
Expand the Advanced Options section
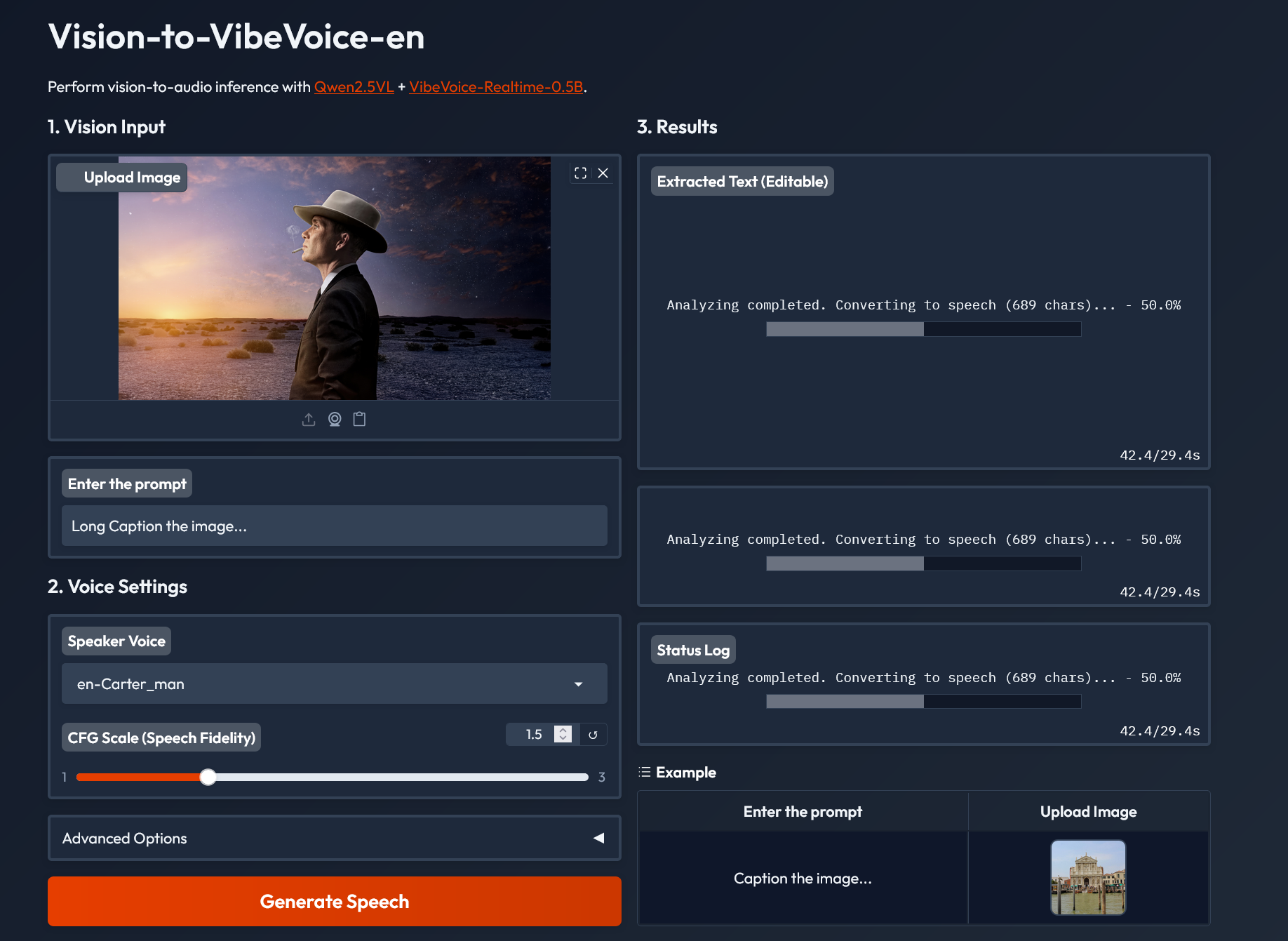(334, 838)
